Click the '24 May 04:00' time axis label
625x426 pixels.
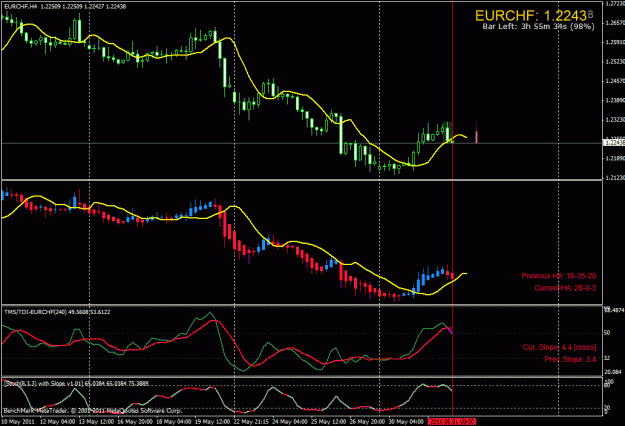pyautogui.click(x=289, y=421)
